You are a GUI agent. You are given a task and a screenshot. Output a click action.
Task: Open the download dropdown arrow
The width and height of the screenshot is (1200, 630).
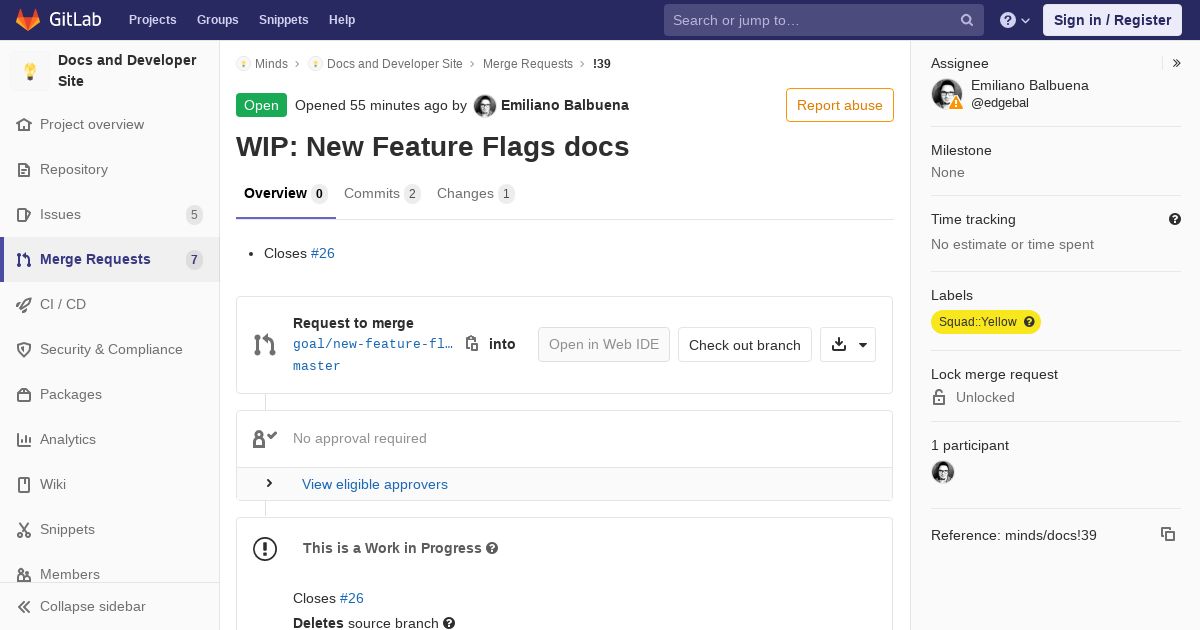(x=862, y=345)
